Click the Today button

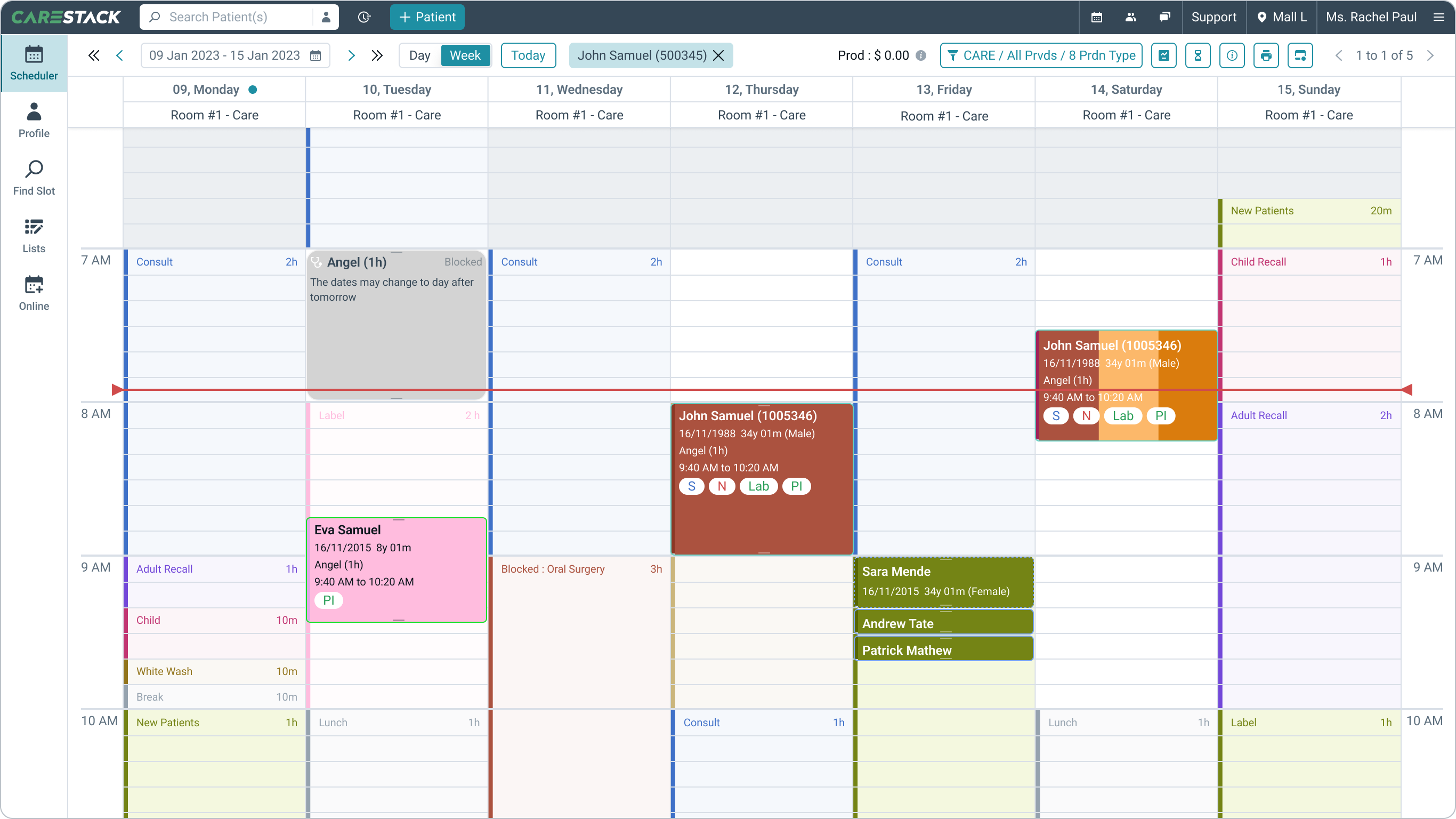click(529, 55)
